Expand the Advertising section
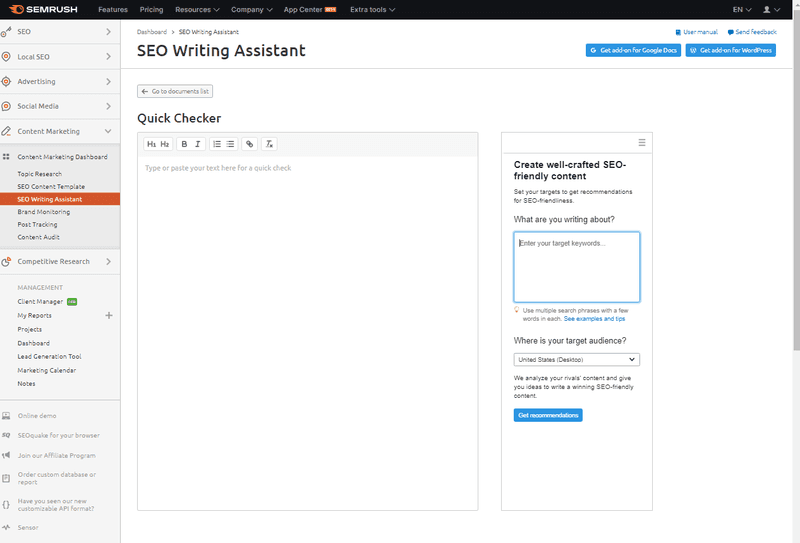Viewport: 800px width, 543px height. 108,81
